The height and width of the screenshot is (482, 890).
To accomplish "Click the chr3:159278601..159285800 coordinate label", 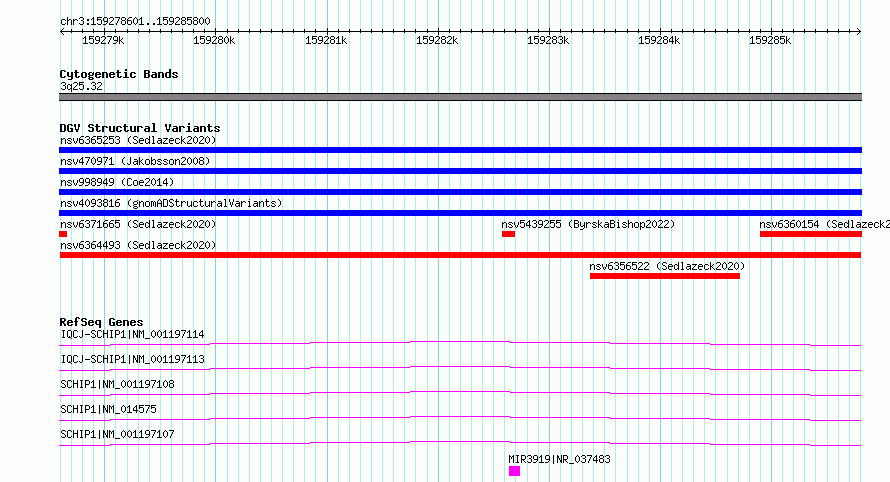I will tap(135, 21).
